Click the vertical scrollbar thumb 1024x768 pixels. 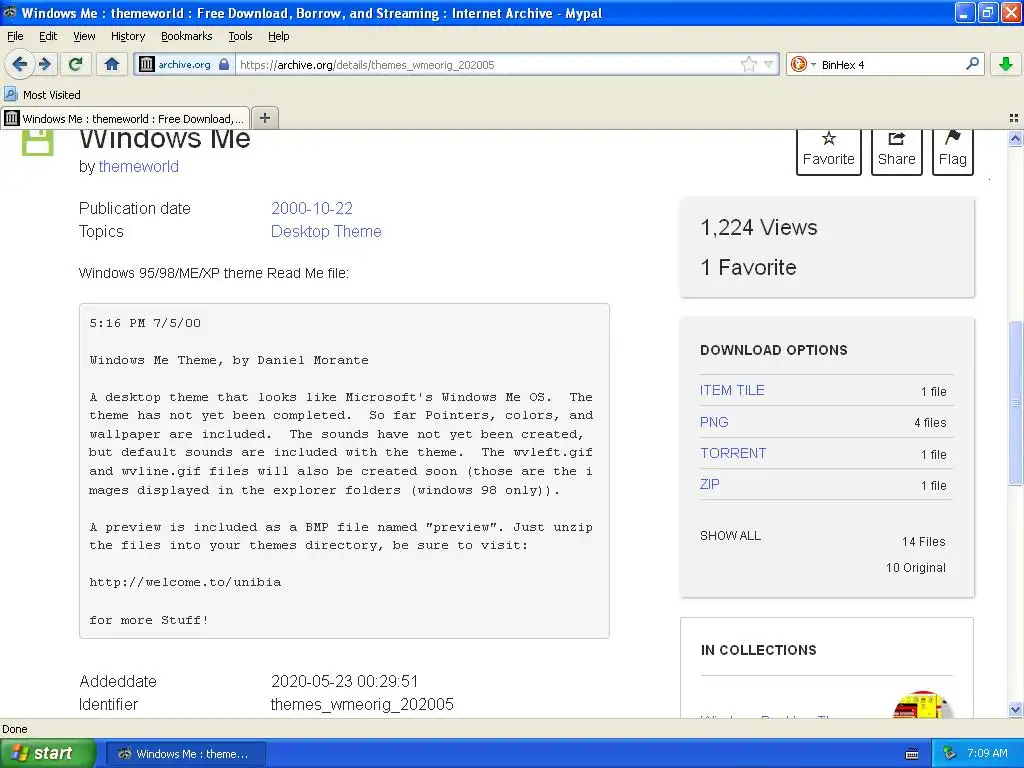point(1015,403)
